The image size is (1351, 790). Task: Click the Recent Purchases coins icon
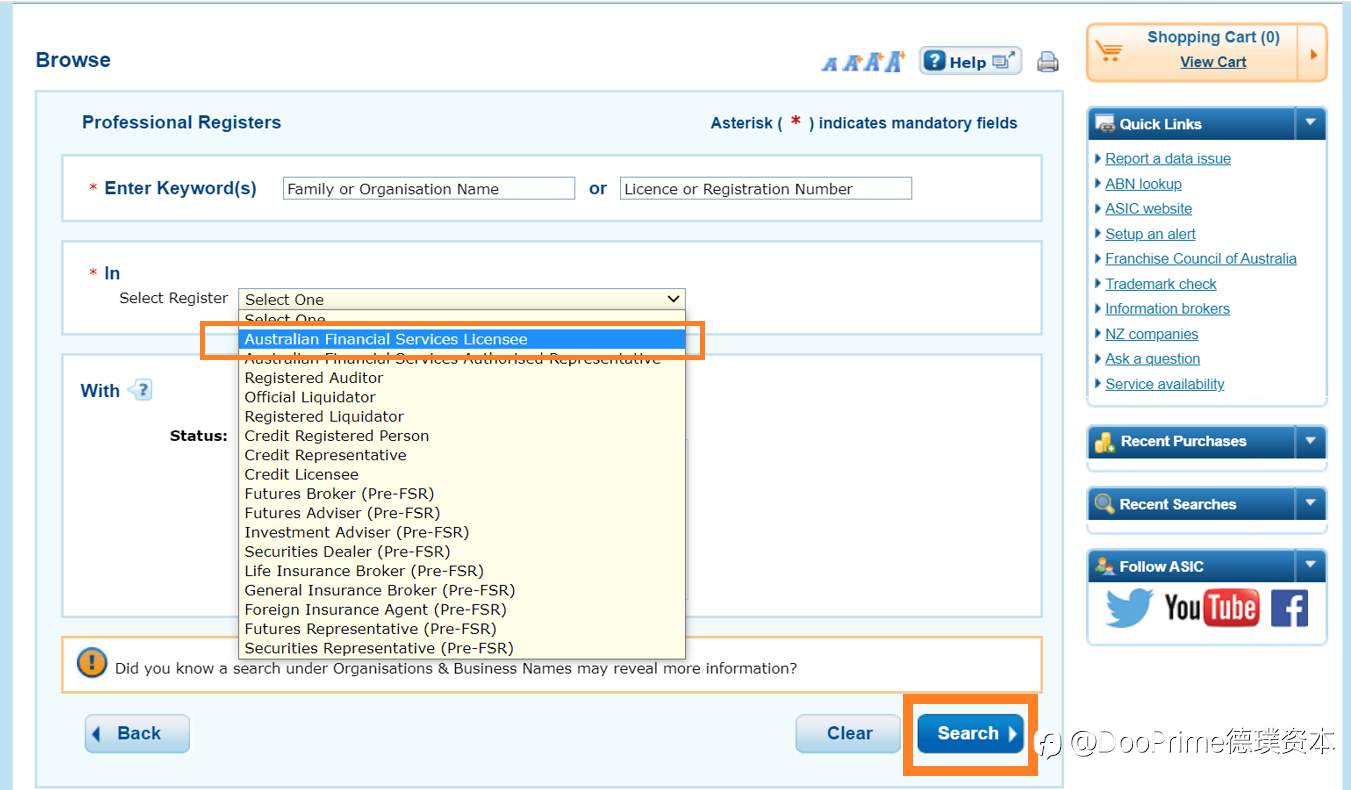[1105, 441]
